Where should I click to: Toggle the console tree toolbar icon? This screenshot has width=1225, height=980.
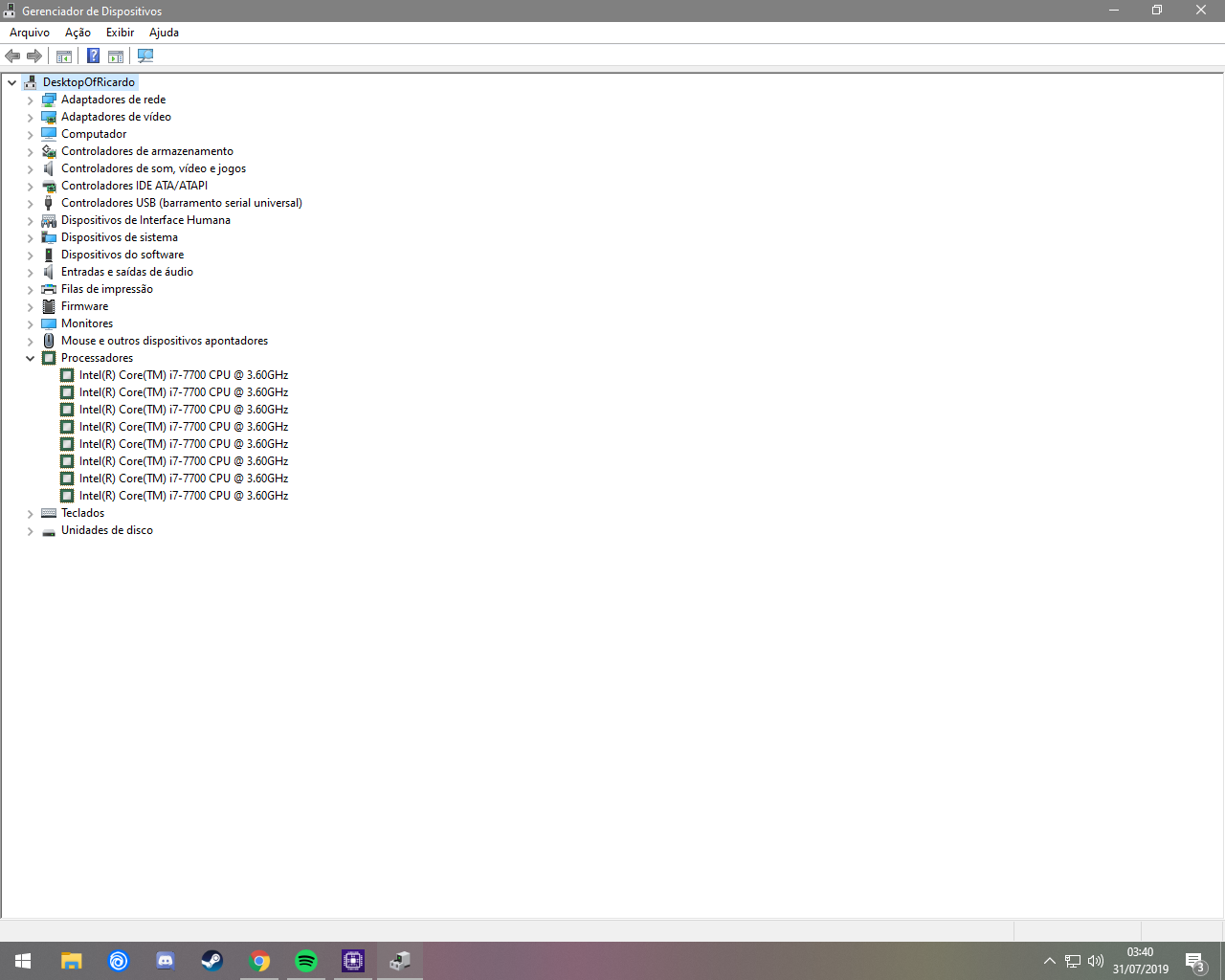64,56
